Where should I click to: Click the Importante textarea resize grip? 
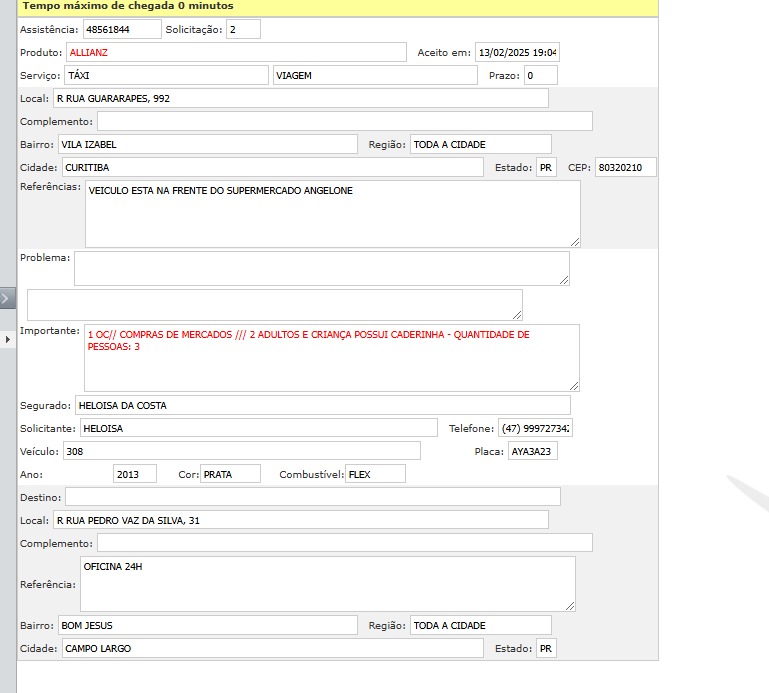pyautogui.click(x=573, y=385)
